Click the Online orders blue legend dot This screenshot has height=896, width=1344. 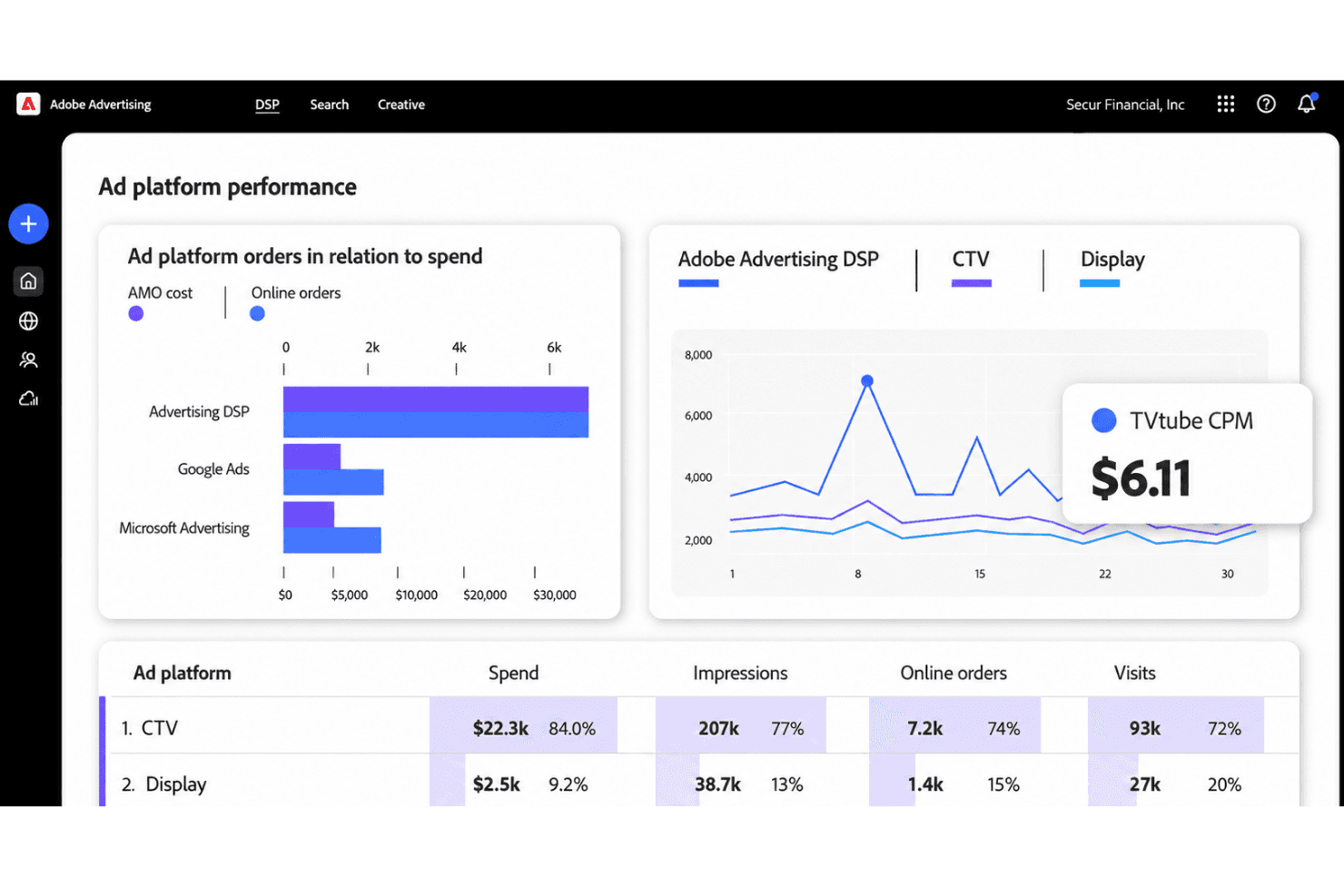(x=257, y=314)
